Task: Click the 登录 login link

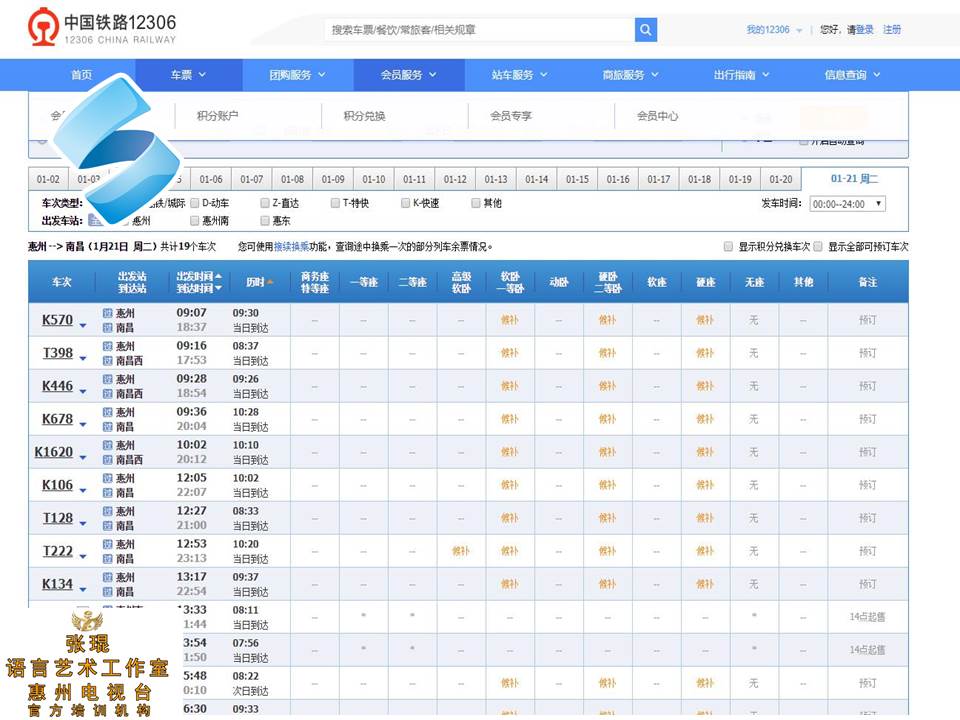Action: pos(864,29)
